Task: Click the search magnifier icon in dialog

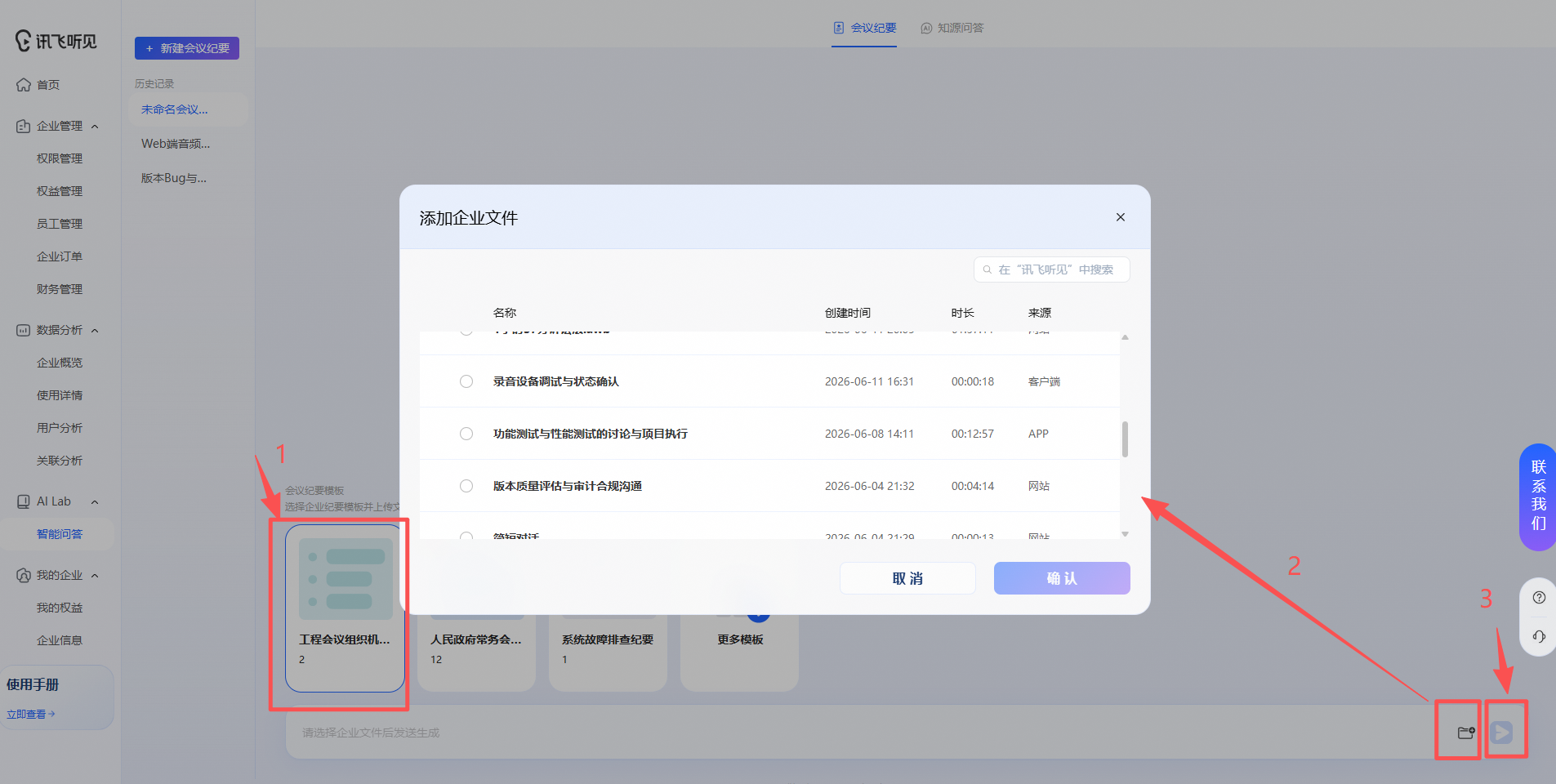Action: (x=987, y=269)
